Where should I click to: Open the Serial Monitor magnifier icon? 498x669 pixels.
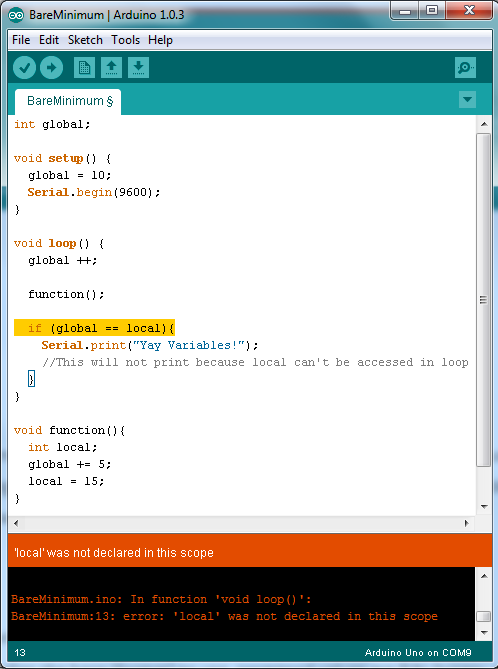pos(465,67)
